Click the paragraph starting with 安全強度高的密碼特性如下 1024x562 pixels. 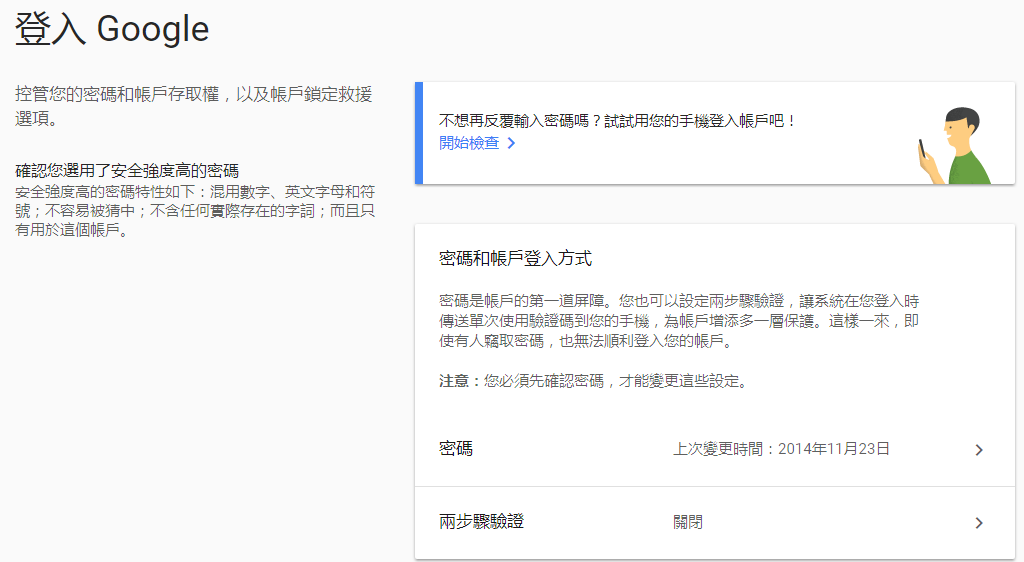195,211
